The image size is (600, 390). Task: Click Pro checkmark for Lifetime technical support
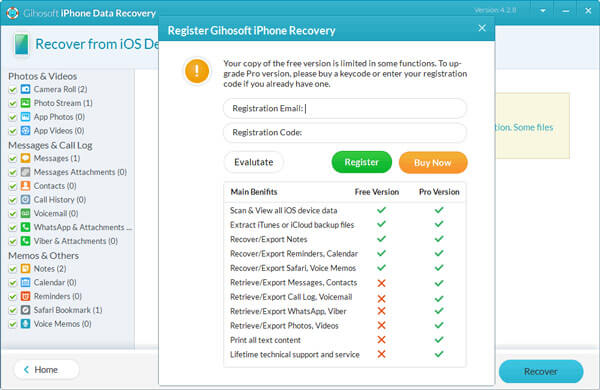pos(439,354)
